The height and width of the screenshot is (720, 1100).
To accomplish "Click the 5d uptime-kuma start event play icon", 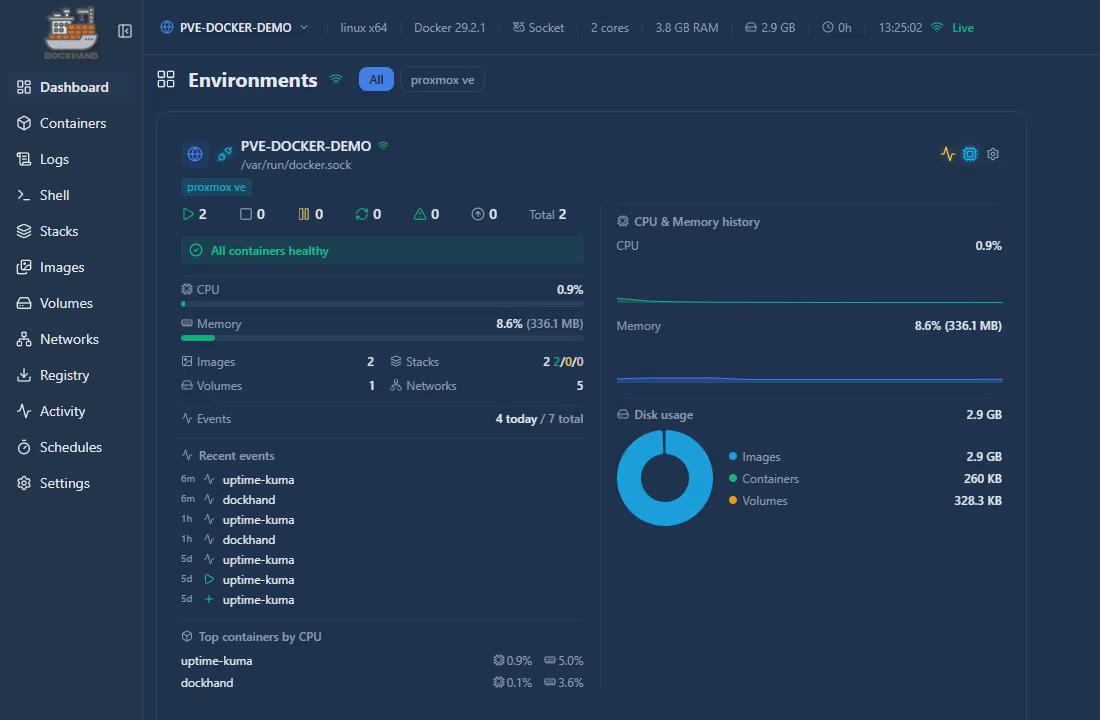I will (209, 580).
